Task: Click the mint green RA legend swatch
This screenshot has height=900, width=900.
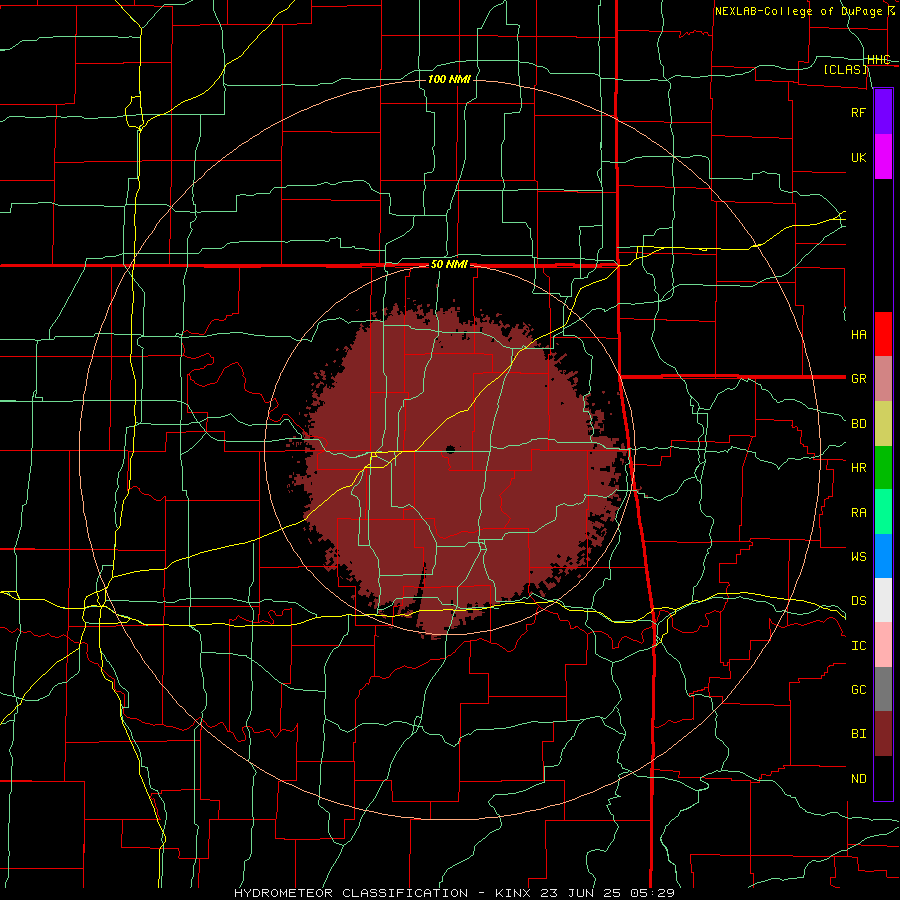Action: point(883,512)
